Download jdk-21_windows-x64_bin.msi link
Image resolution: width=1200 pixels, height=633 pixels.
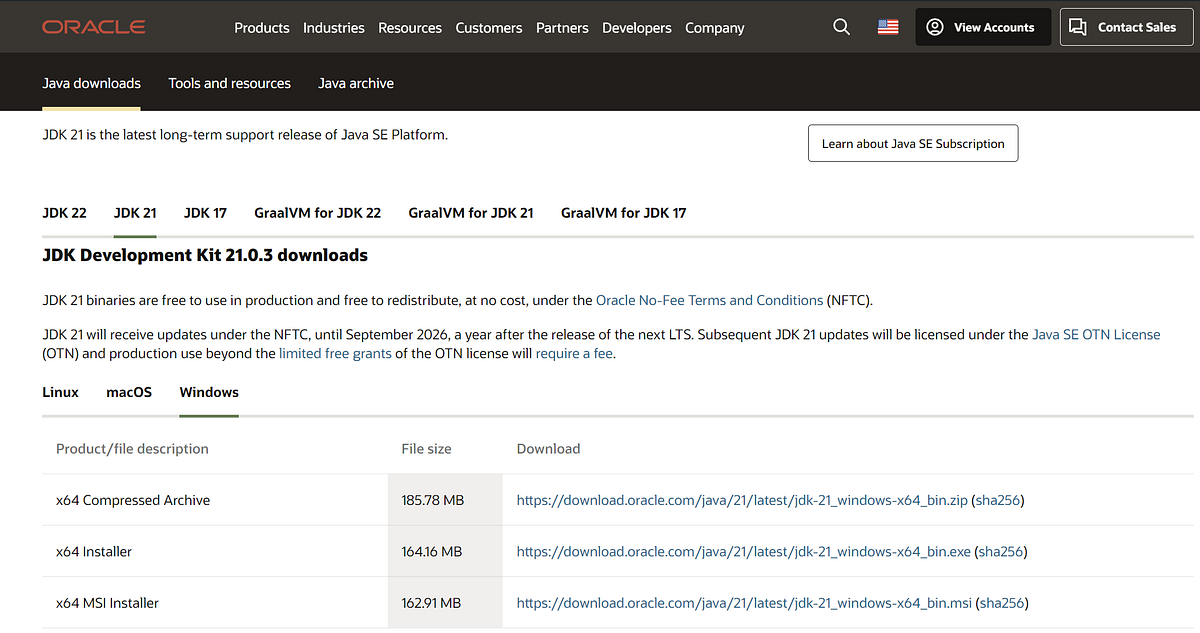743,603
